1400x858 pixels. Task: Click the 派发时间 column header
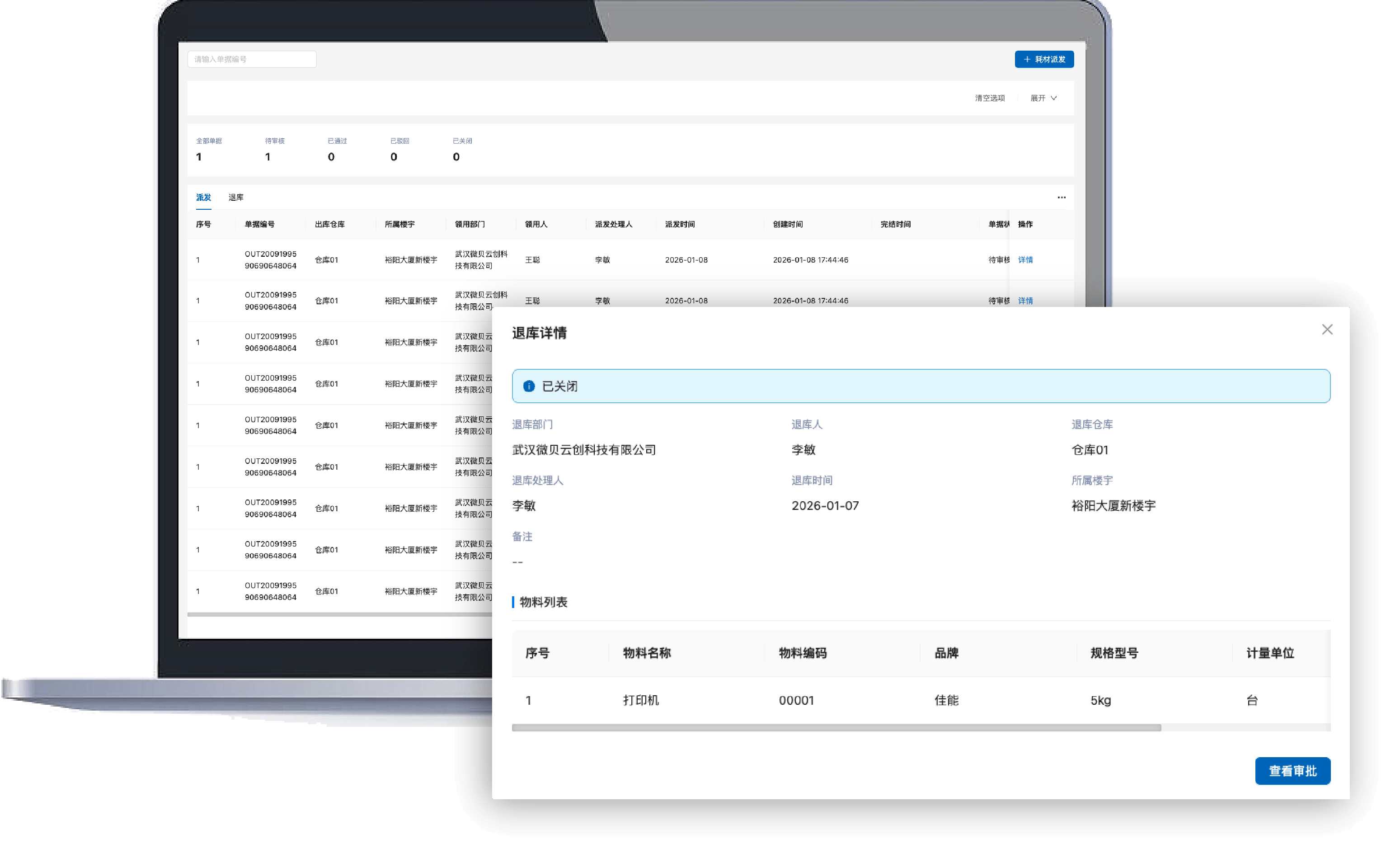point(680,224)
